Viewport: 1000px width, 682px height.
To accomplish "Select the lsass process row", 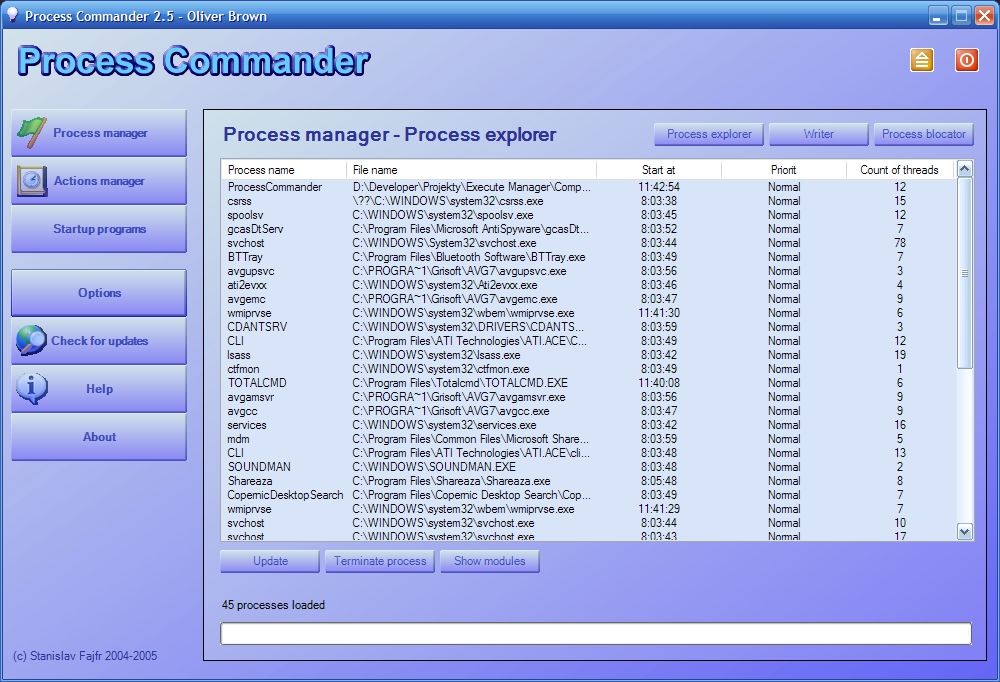I will 589,355.
